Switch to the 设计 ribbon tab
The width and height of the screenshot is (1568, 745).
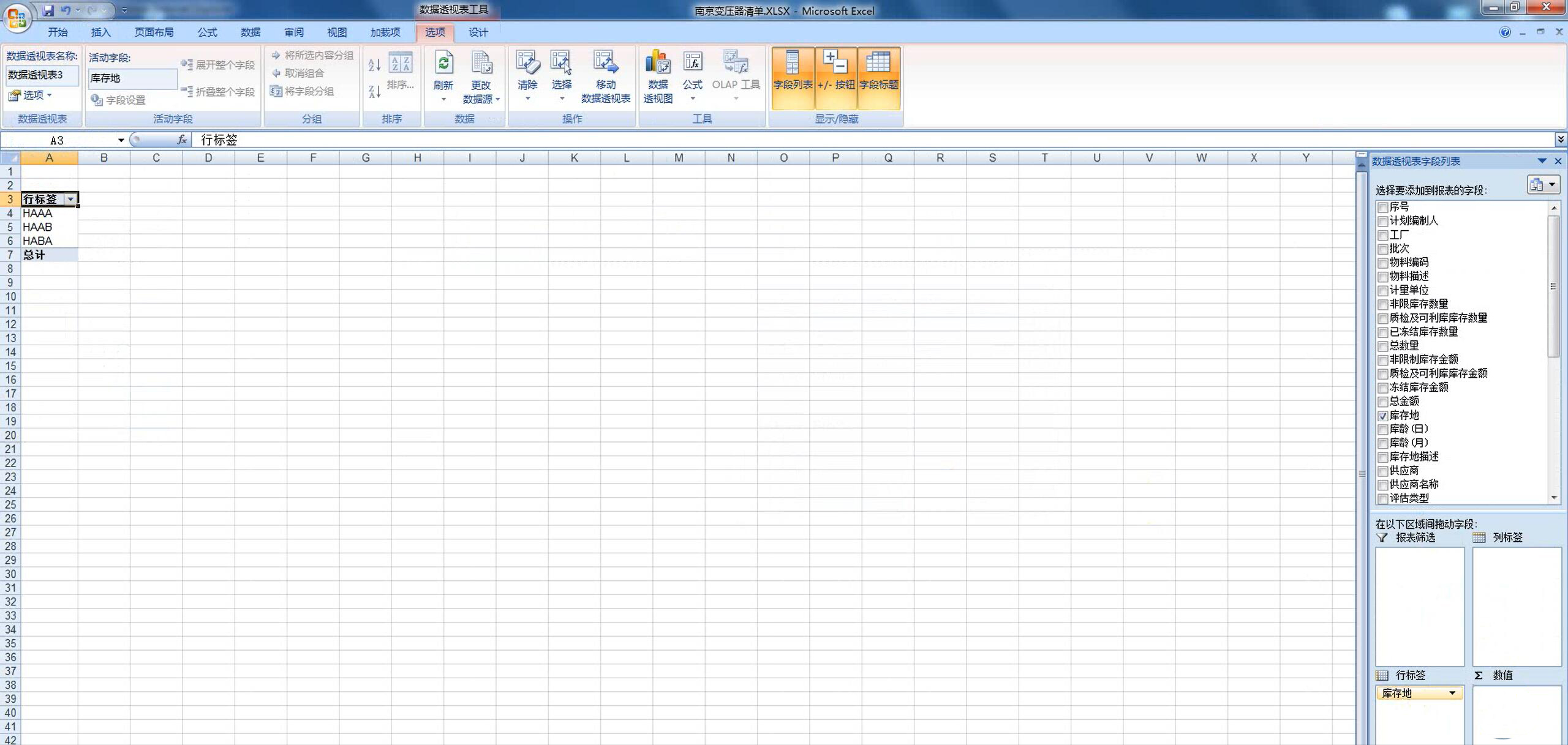coord(478,32)
